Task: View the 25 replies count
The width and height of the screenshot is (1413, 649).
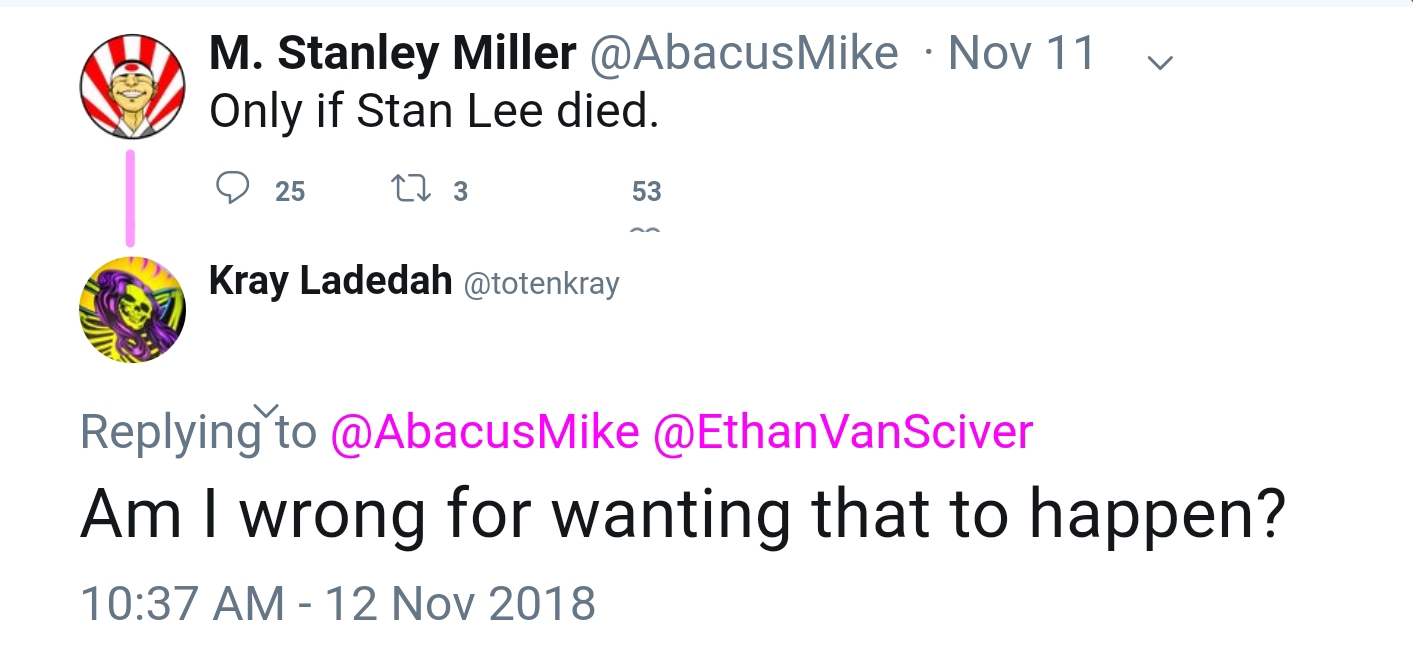Action: [290, 191]
